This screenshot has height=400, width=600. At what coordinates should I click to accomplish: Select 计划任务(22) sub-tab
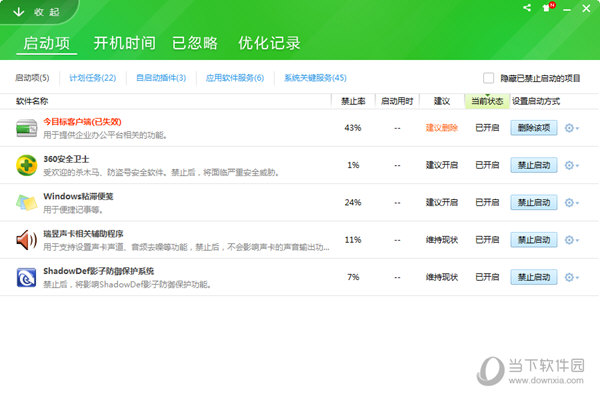(93, 78)
